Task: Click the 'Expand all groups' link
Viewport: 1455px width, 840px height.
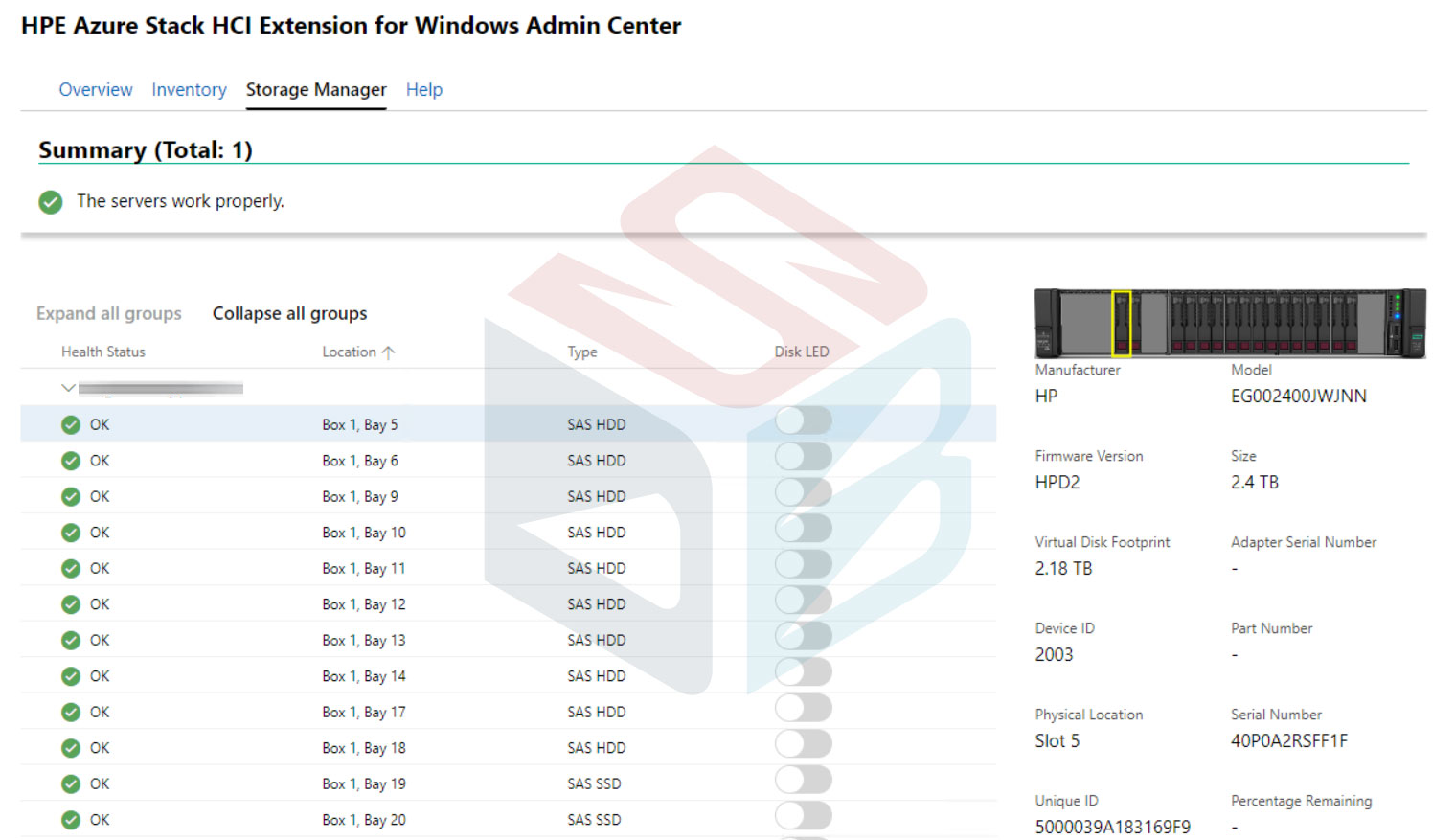Action: [x=108, y=313]
